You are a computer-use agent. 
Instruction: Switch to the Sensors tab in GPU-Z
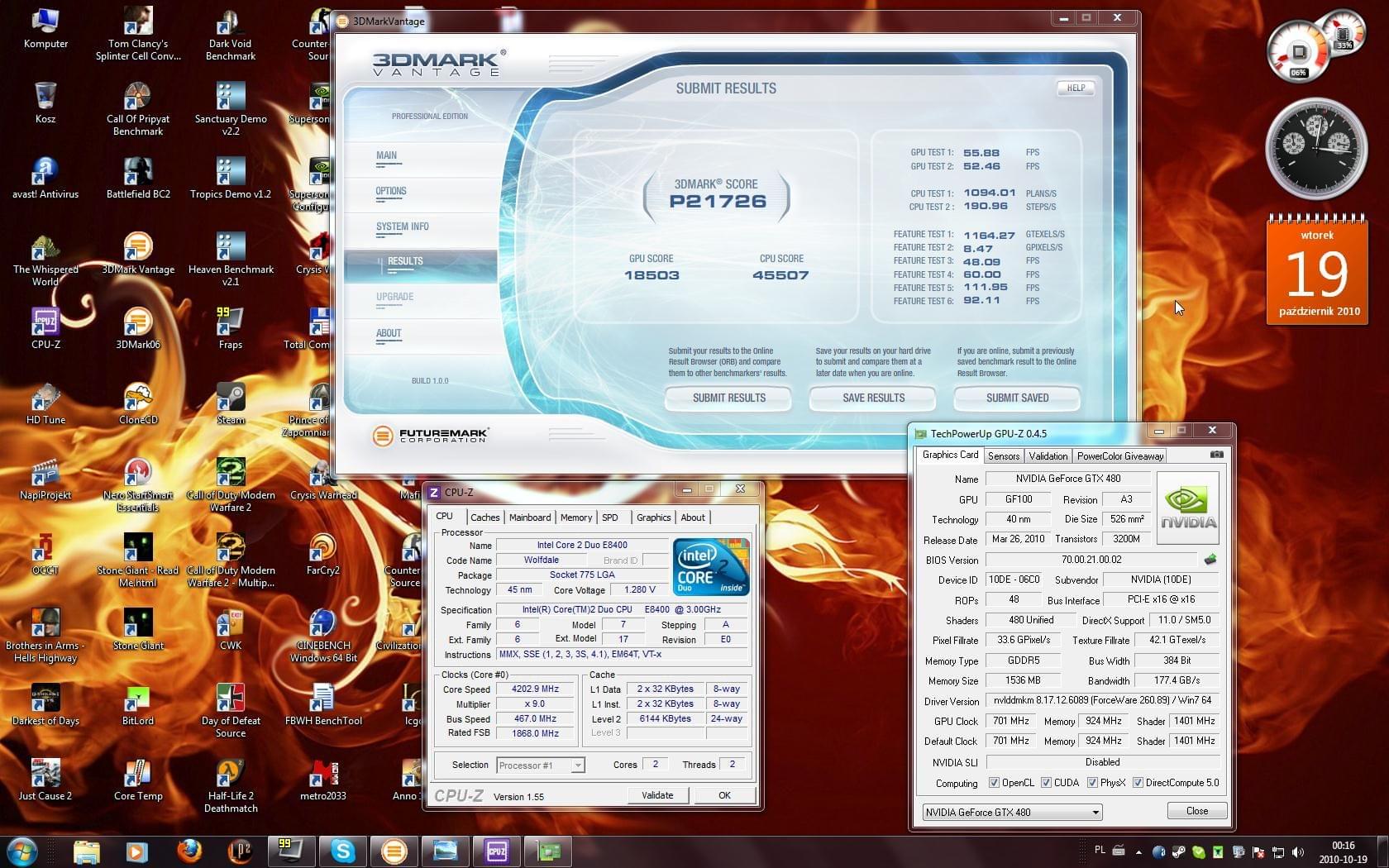1004,455
